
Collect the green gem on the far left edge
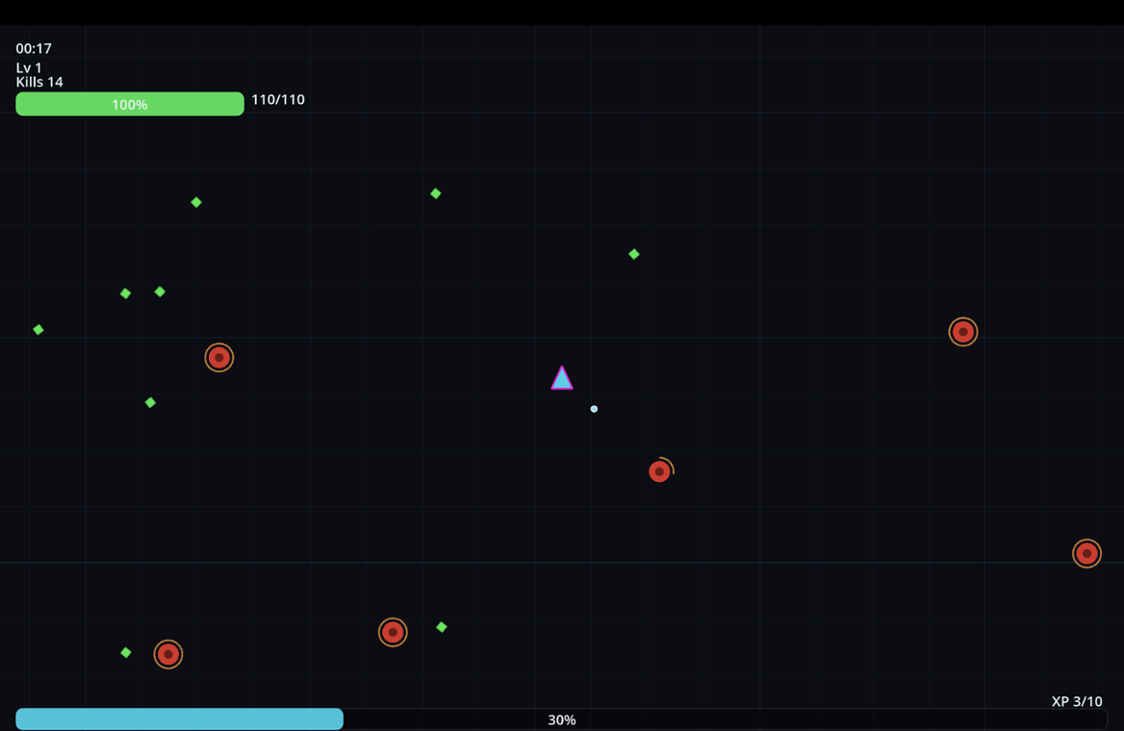39,329
